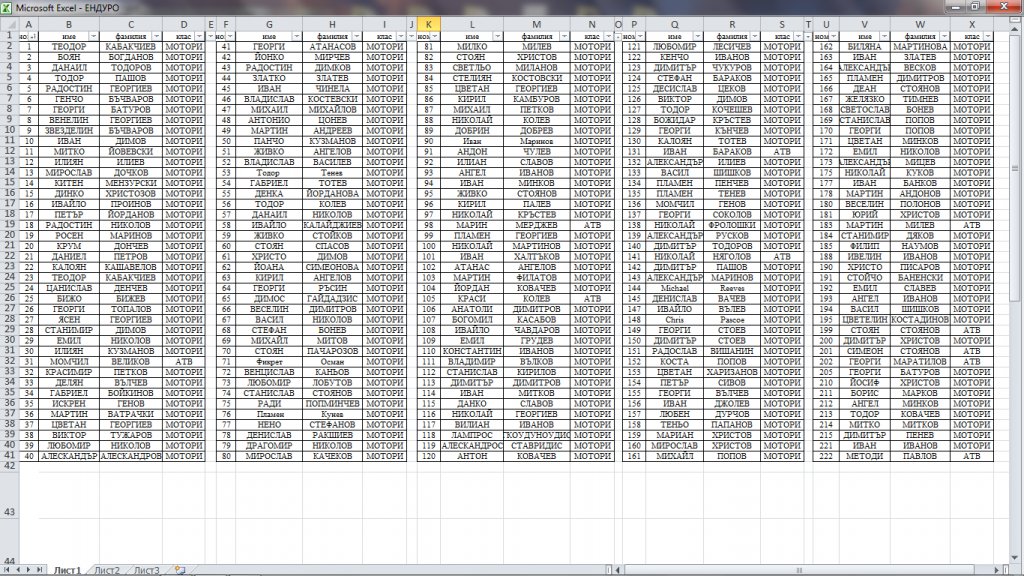Go to previous sheet tab using arrow
Screen dimensions: 1024x576
coord(18,570)
